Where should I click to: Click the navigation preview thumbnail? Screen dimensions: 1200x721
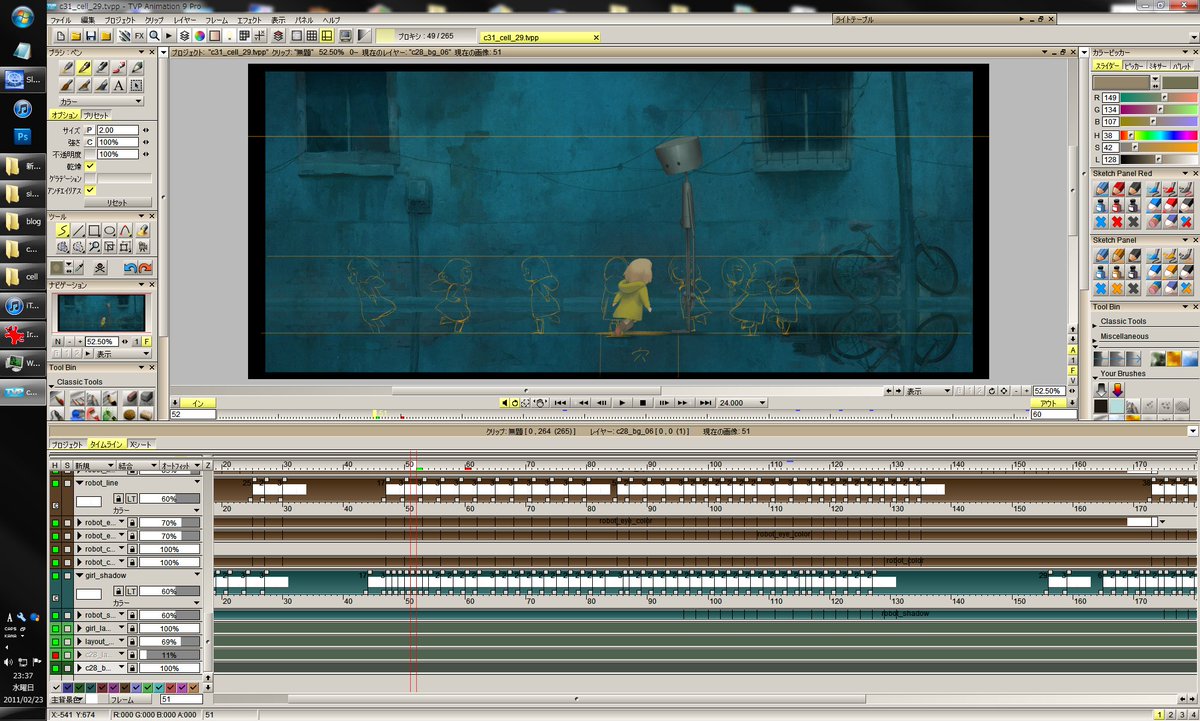pyautogui.click(x=101, y=313)
